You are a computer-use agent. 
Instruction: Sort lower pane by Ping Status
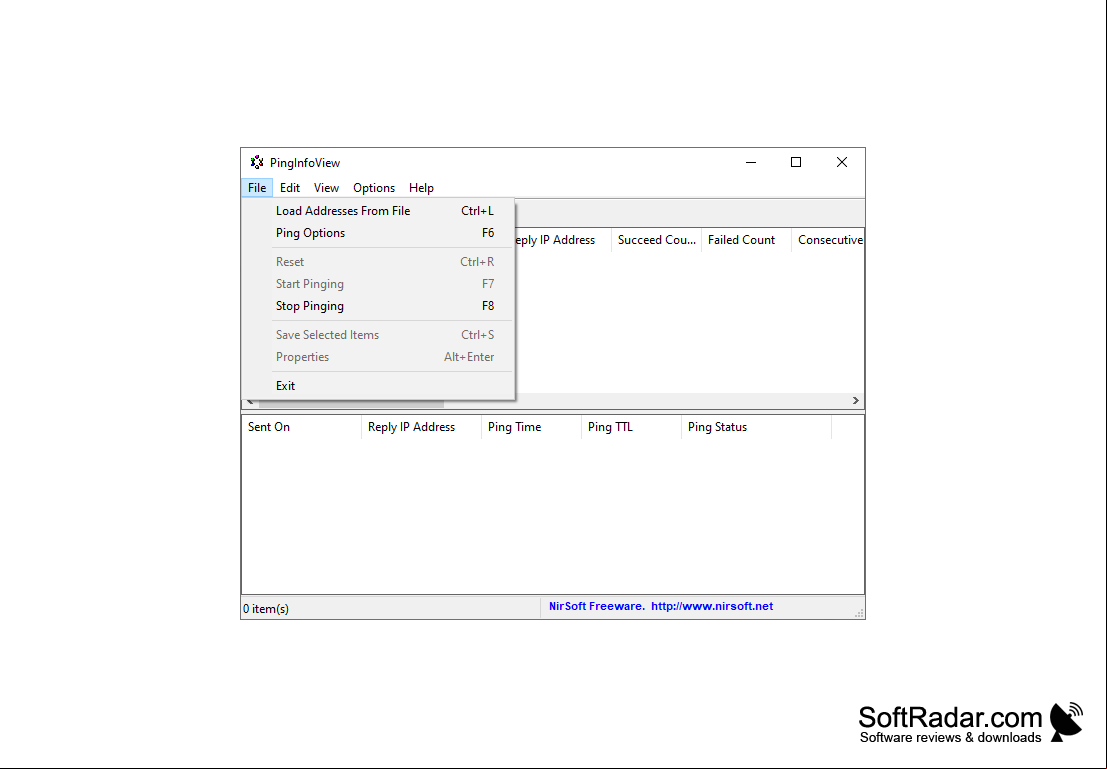coord(756,427)
